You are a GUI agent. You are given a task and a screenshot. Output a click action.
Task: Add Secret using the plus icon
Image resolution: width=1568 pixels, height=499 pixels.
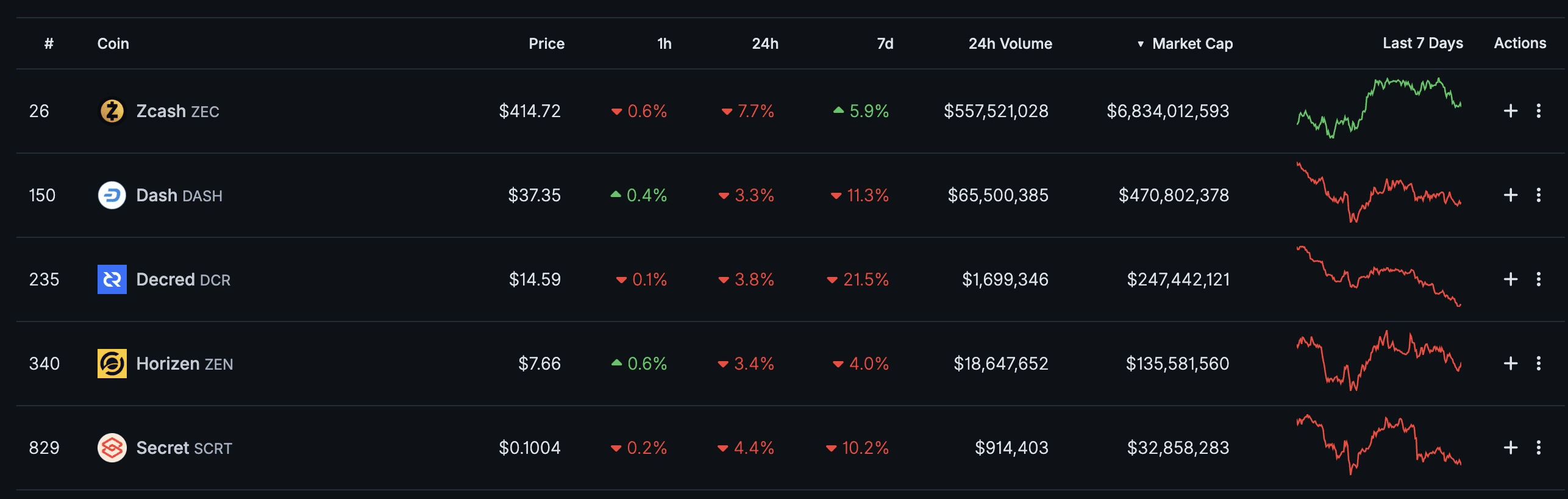(1510, 448)
